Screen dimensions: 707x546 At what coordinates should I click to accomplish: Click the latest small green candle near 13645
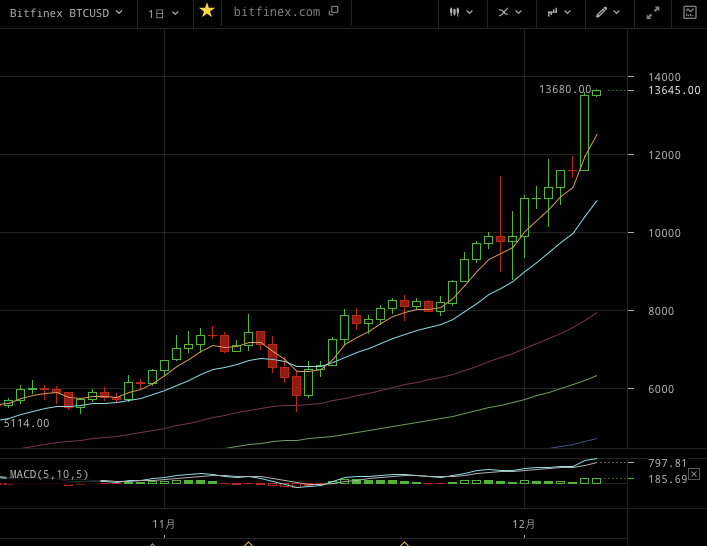pos(597,93)
